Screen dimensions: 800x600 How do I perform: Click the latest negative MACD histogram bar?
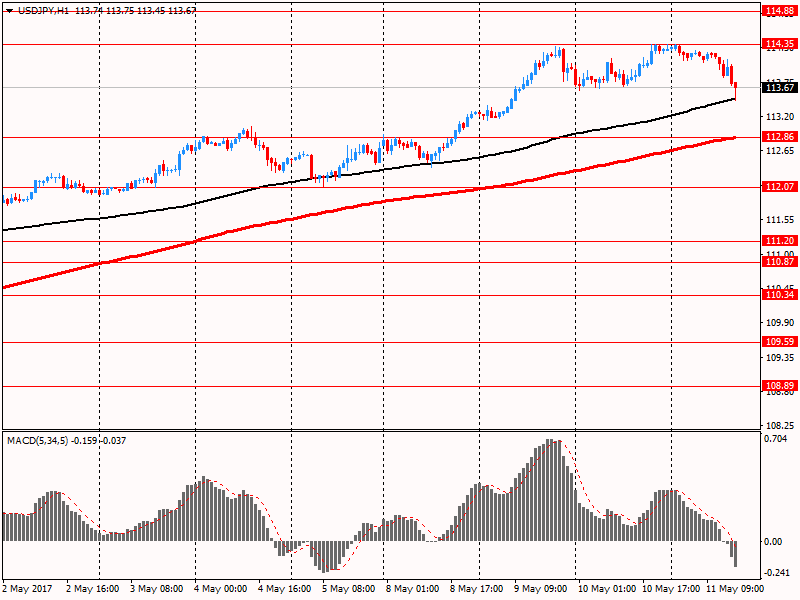735,554
